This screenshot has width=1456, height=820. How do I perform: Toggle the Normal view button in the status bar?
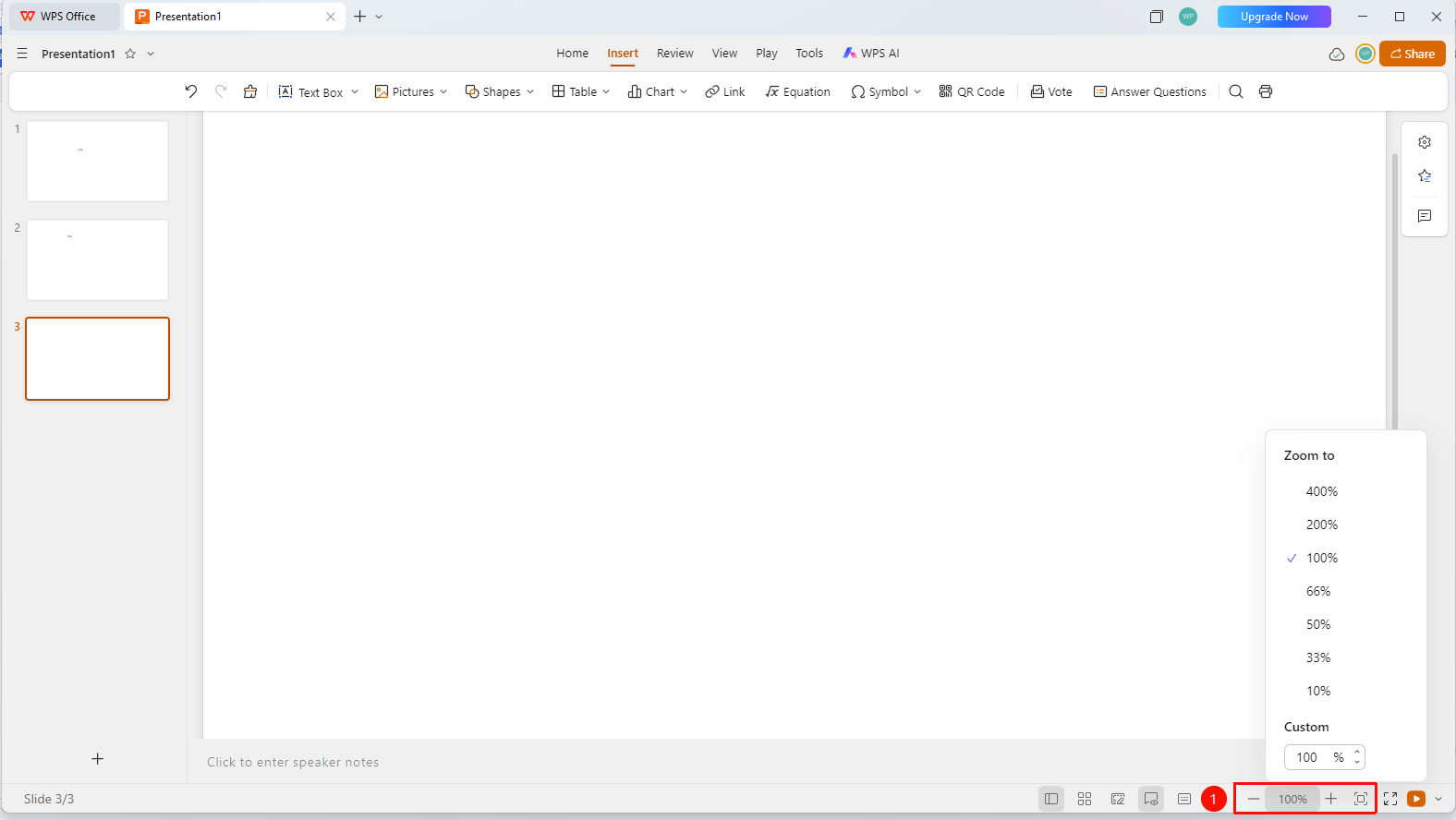pos(1051,799)
